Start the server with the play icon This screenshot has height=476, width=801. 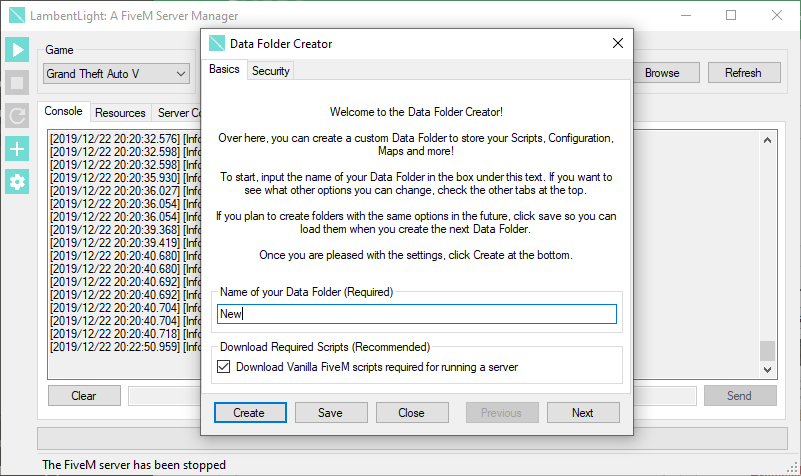click(17, 50)
